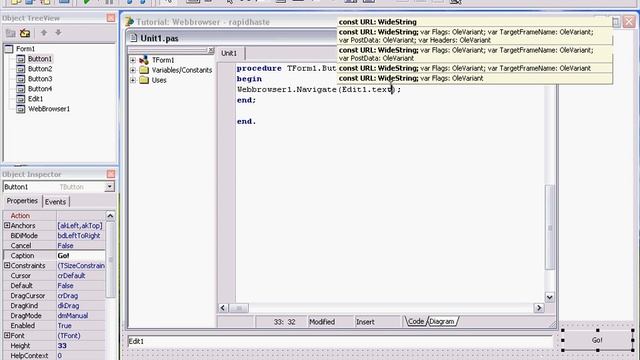The width and height of the screenshot is (640, 360).
Task: Click the 'end.' line in the code
Action: 247,121
